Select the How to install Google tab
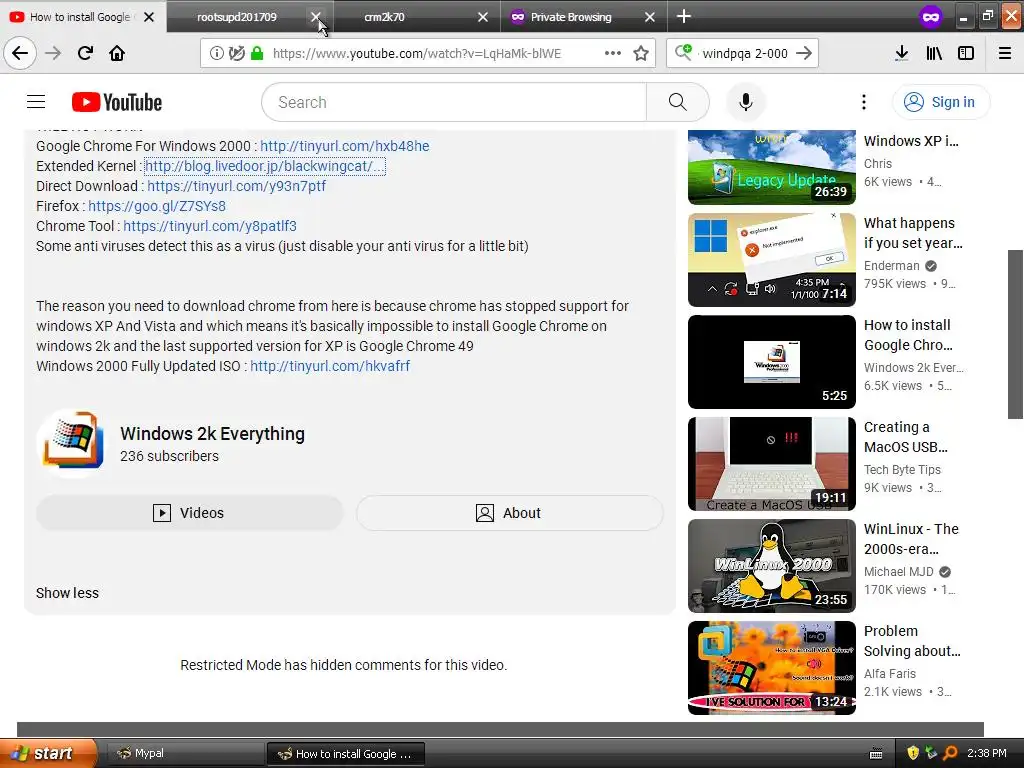This screenshot has width=1024, height=768. pos(80,17)
